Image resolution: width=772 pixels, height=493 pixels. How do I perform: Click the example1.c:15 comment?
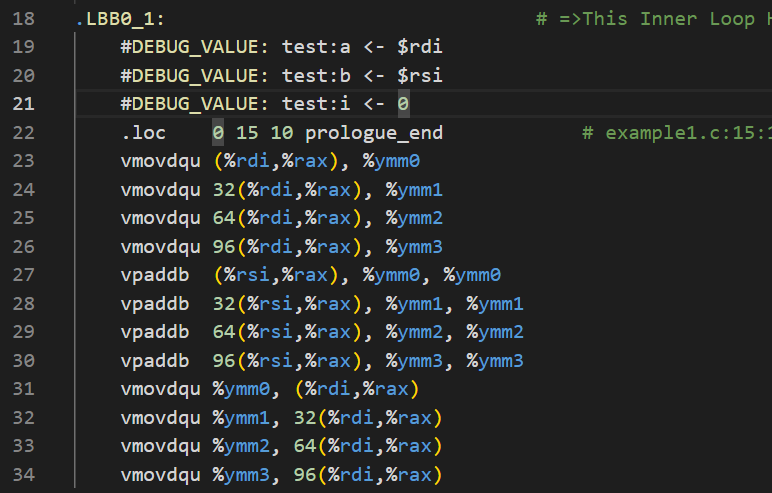[688, 133]
